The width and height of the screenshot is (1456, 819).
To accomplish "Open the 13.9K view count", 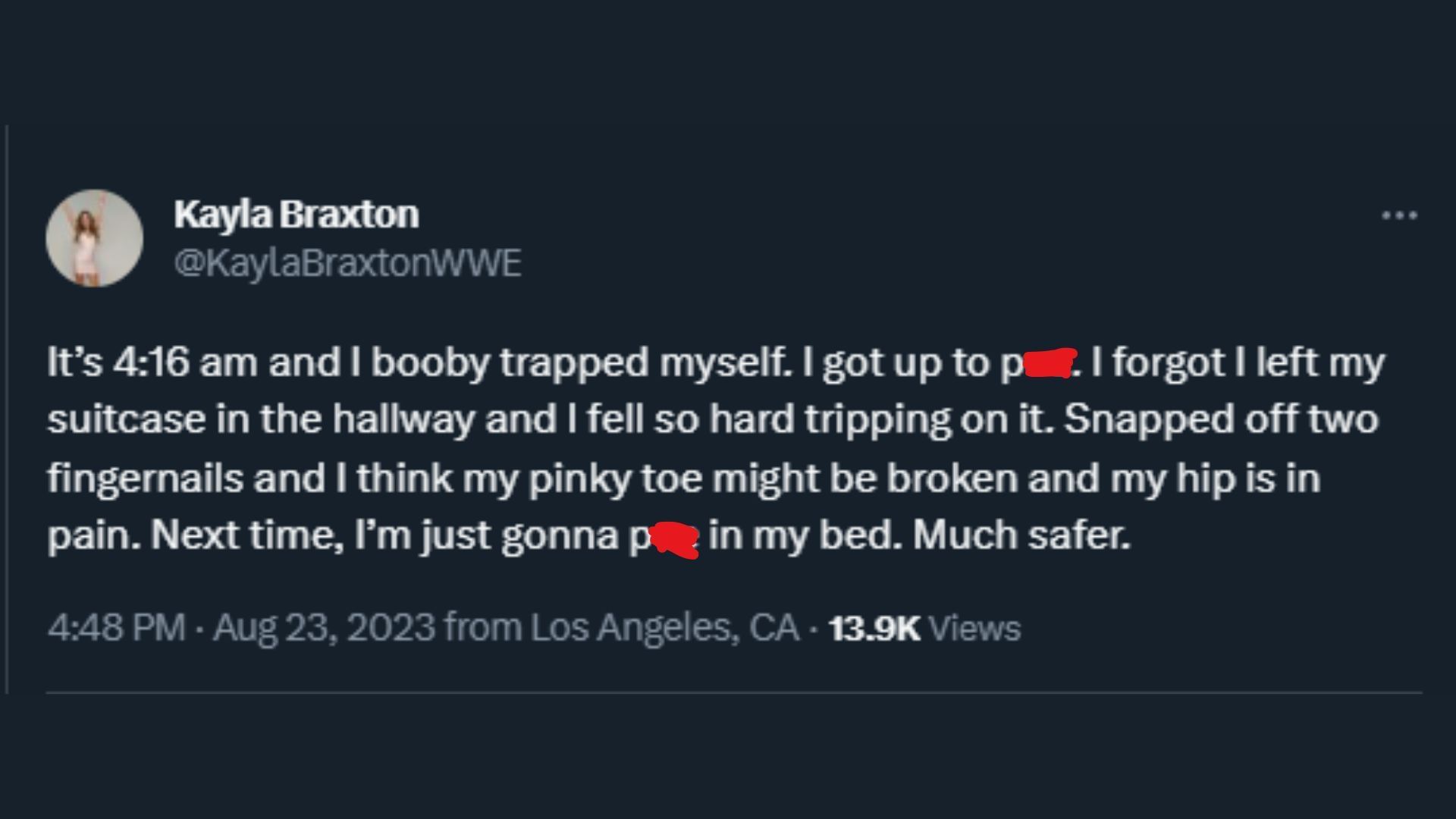I will 874,629.
